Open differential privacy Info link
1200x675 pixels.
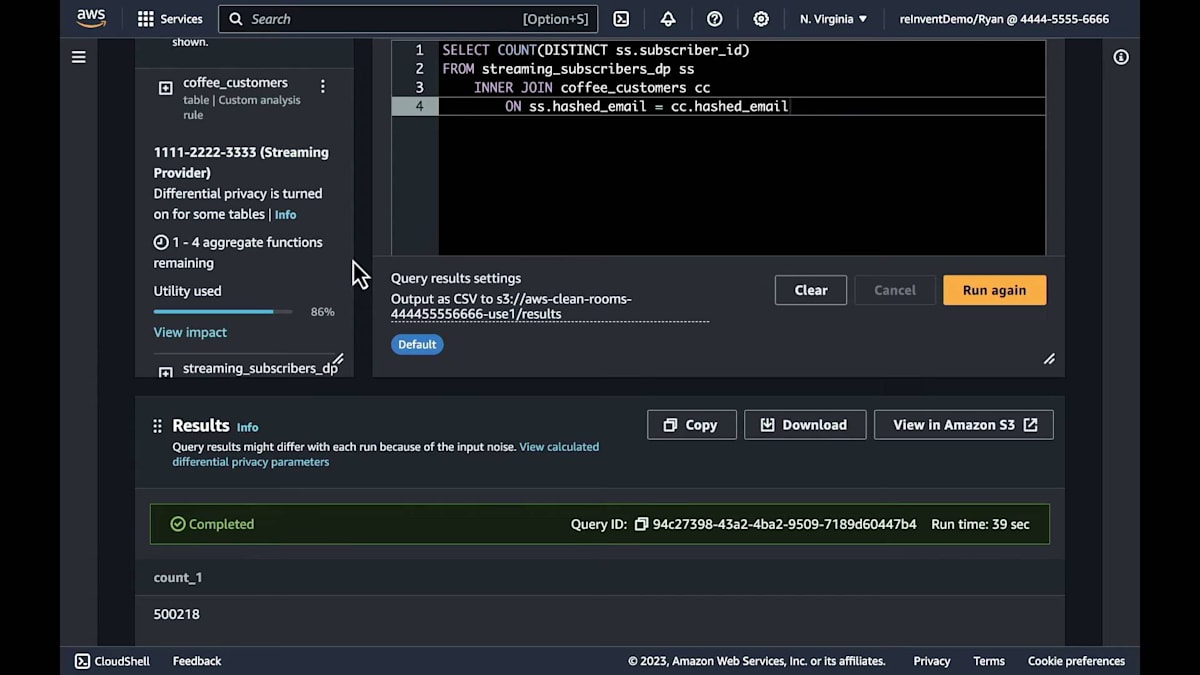click(x=285, y=215)
